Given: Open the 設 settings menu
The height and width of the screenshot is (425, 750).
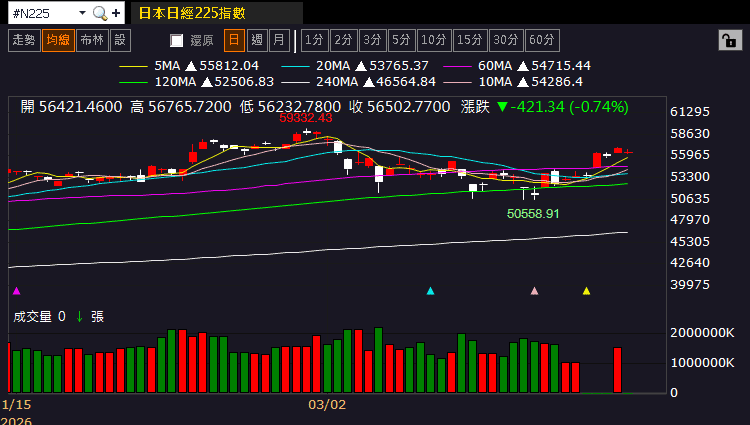Looking at the screenshot, I should click(120, 40).
